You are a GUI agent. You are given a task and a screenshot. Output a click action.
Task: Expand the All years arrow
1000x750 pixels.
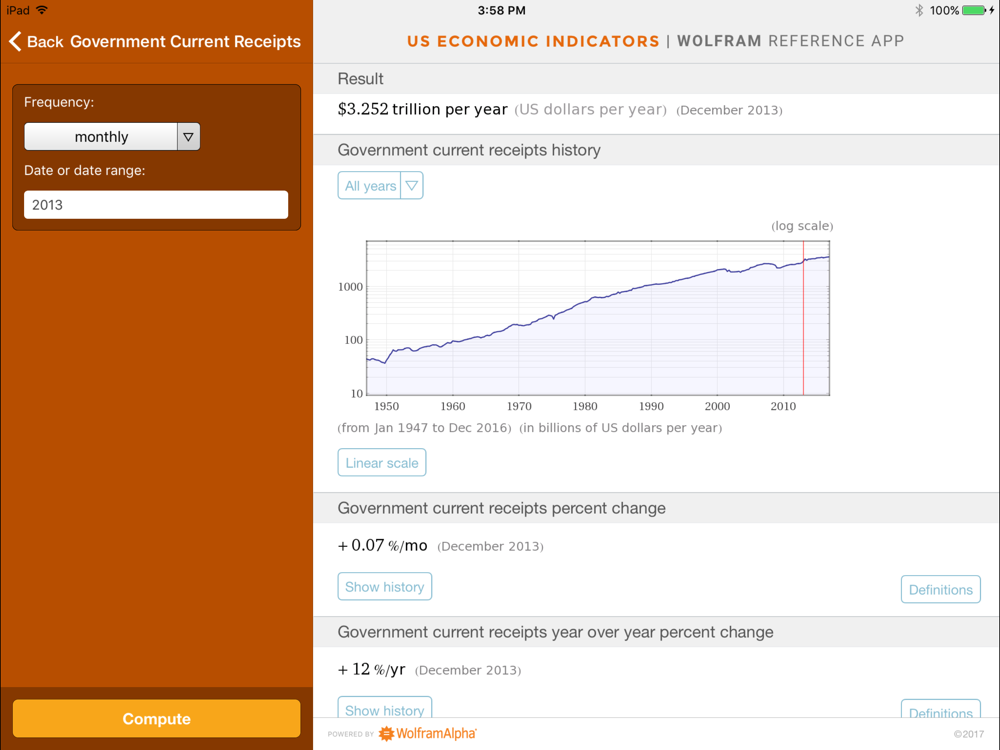(411, 186)
